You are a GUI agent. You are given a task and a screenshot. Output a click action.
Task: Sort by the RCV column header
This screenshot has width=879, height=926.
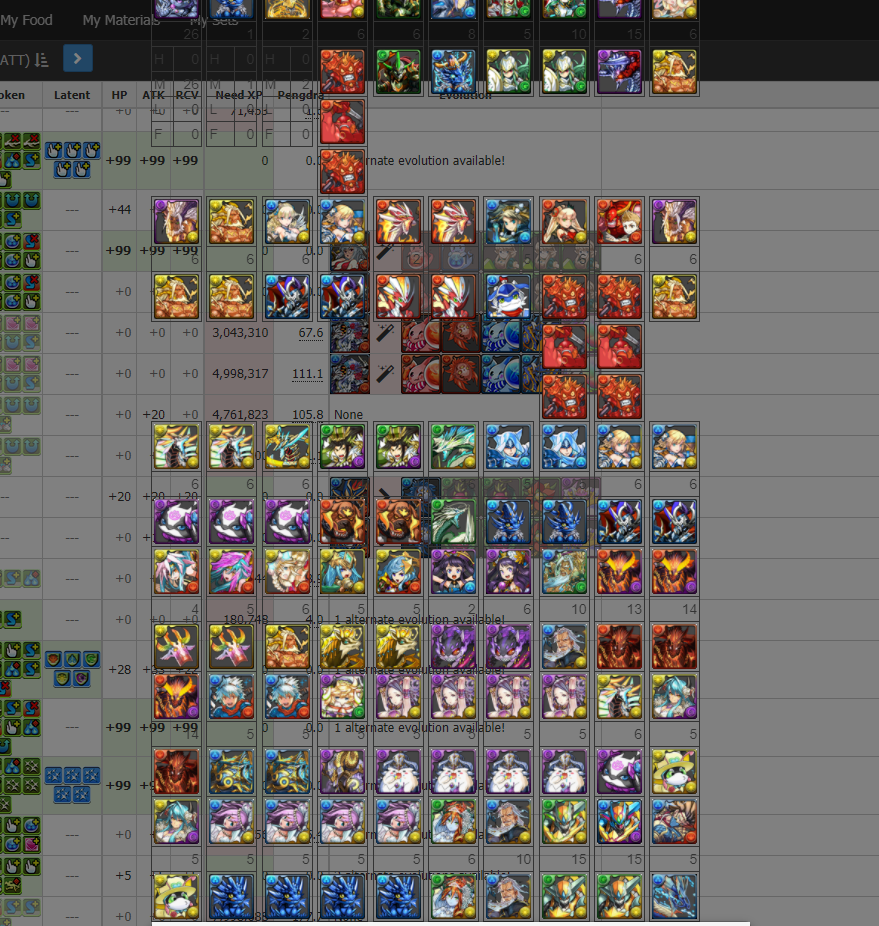point(187,95)
